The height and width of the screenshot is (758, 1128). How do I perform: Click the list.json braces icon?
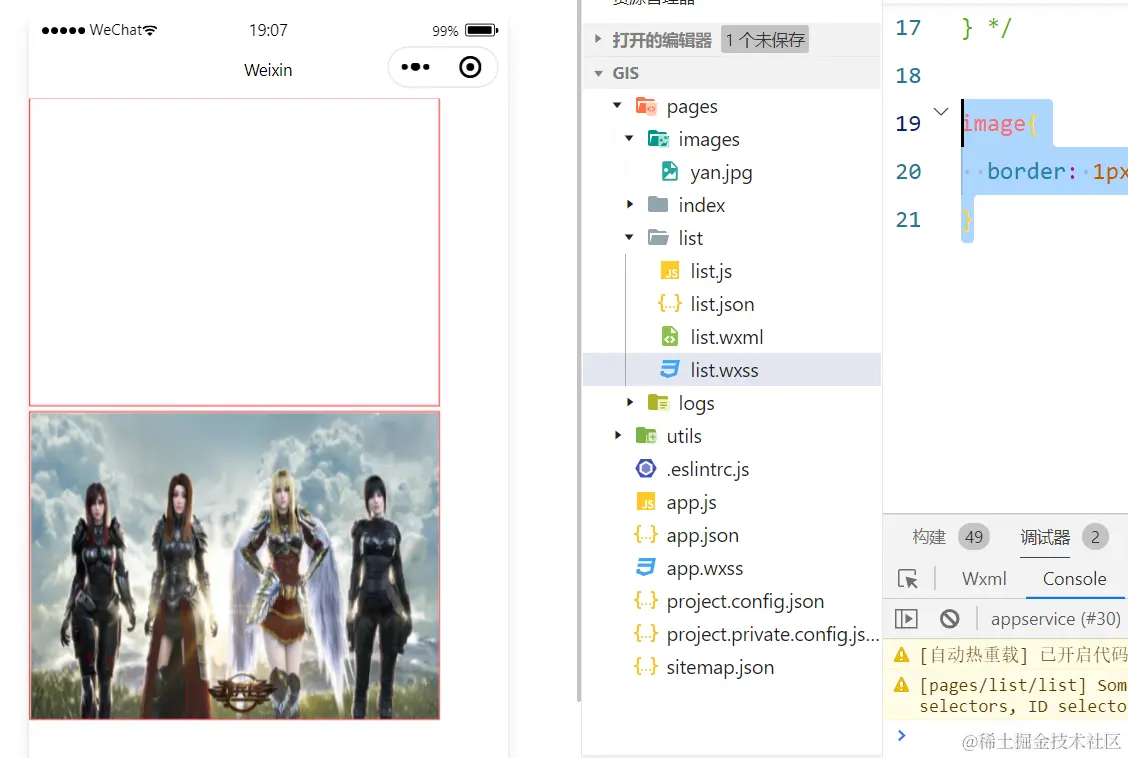point(670,303)
